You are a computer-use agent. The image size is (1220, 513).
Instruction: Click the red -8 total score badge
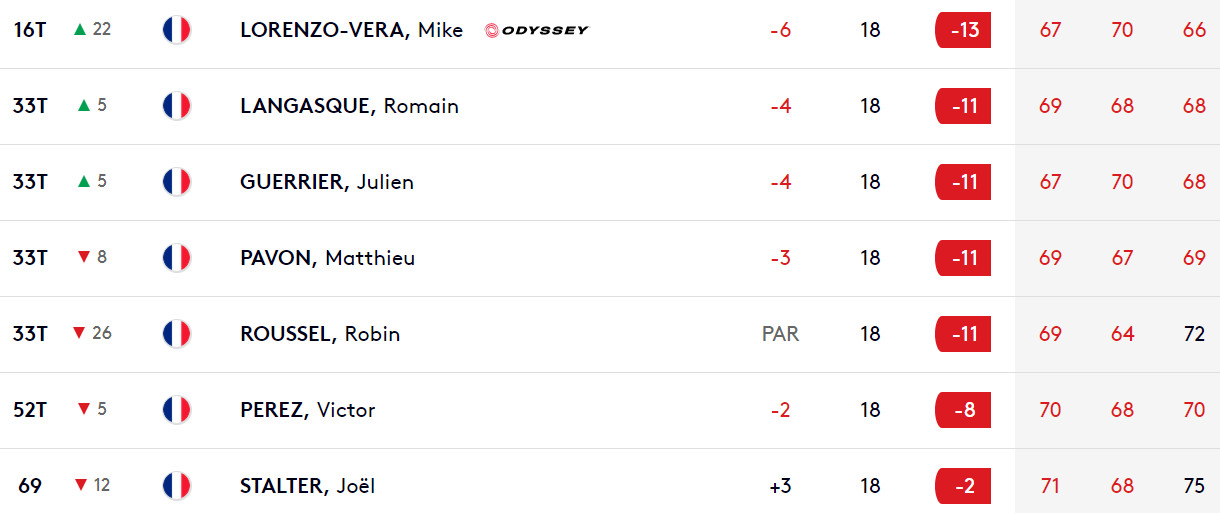[963, 410]
